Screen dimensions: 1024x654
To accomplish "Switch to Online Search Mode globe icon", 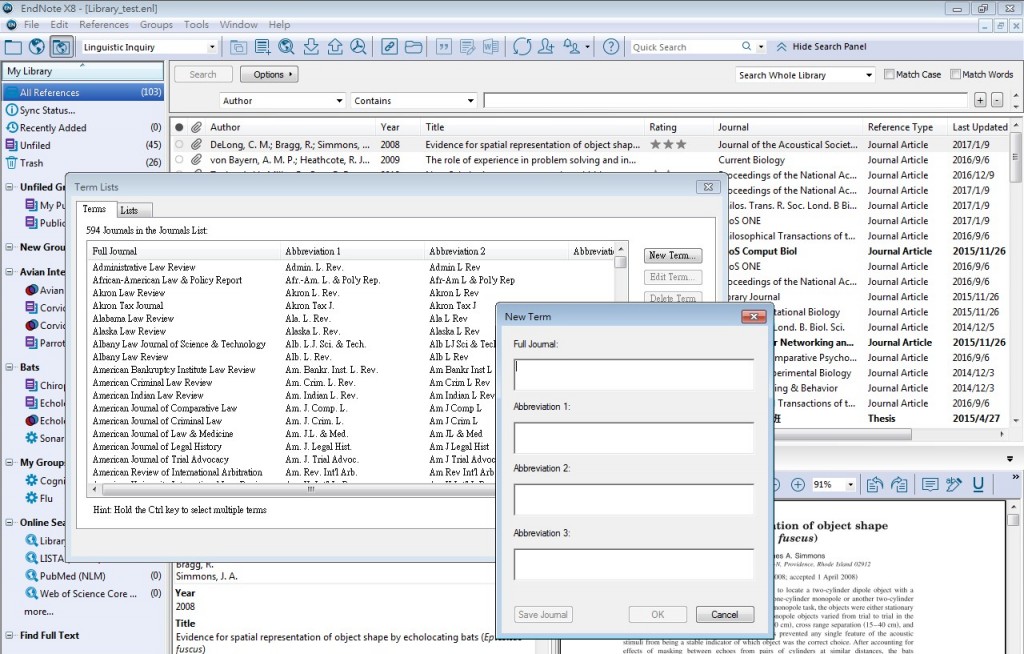I will 37,47.
